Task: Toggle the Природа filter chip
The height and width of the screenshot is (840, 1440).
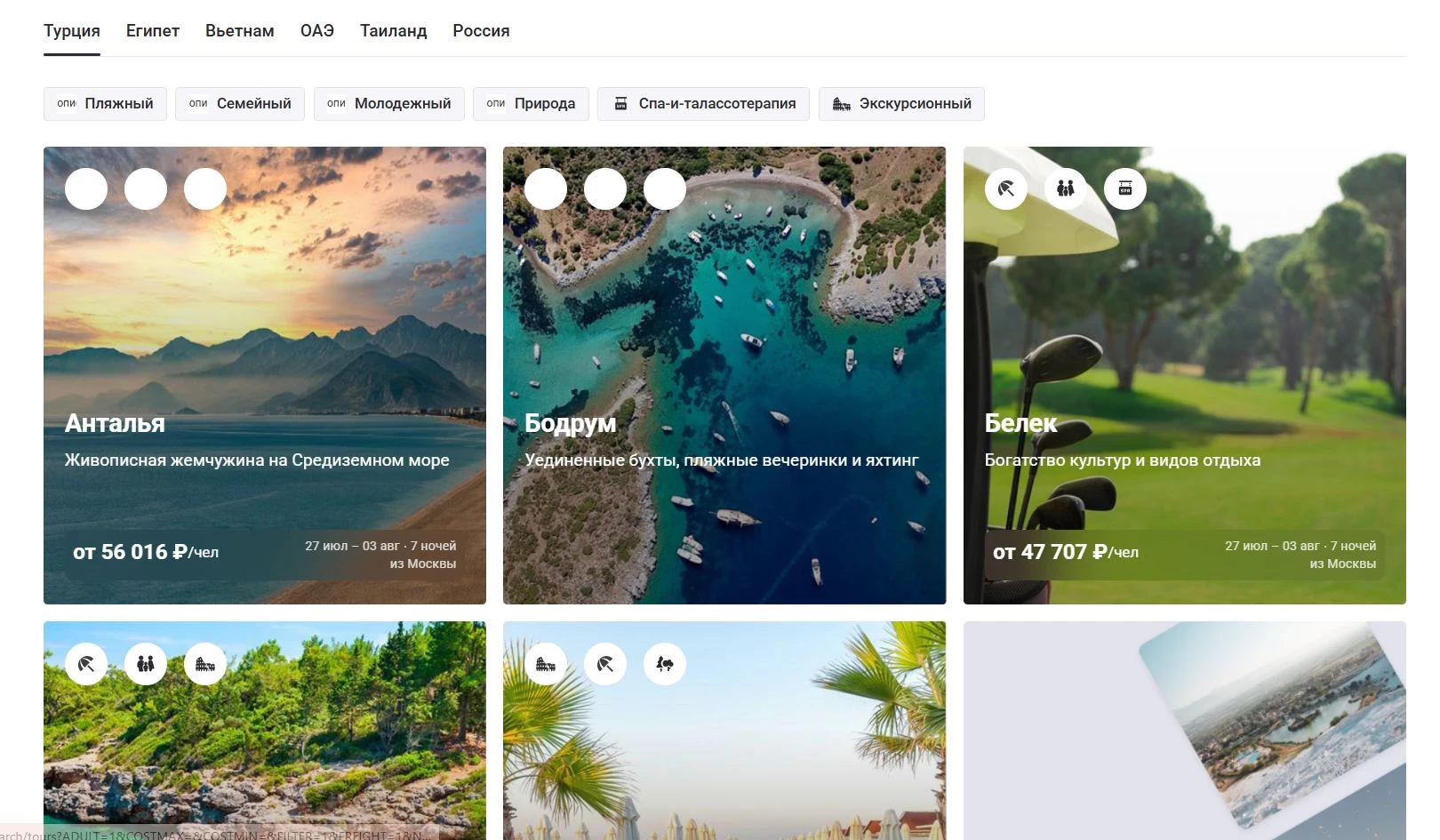Action: (531, 104)
